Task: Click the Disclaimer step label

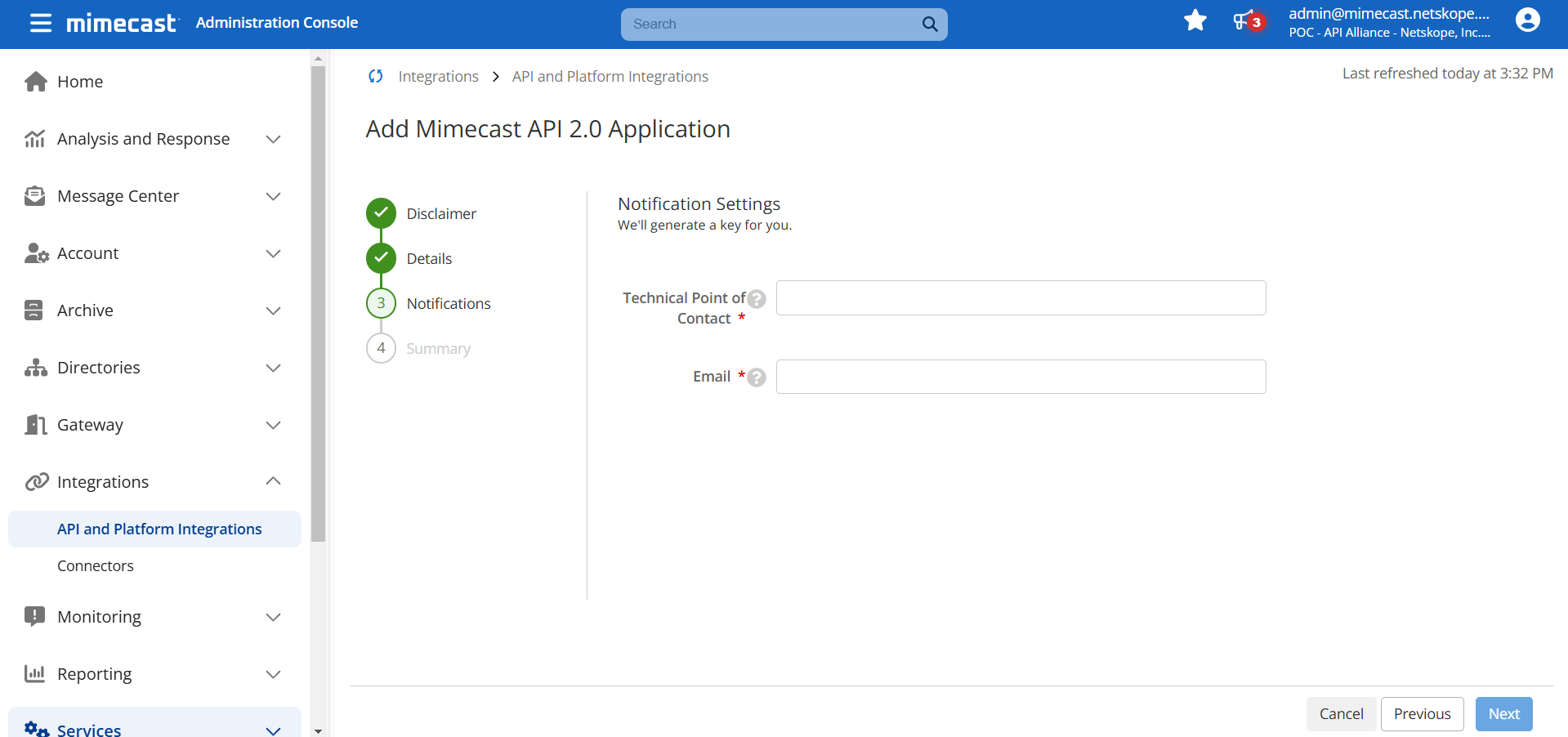Action: (441, 213)
